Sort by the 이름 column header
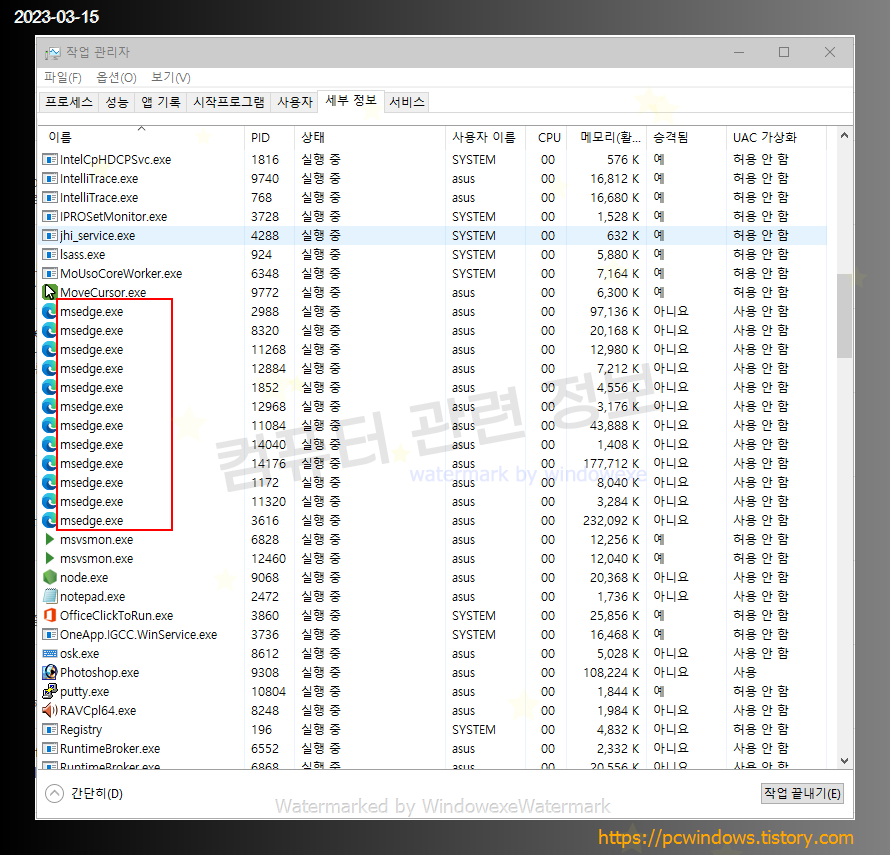Viewport: 890px width, 855px height. (x=142, y=137)
